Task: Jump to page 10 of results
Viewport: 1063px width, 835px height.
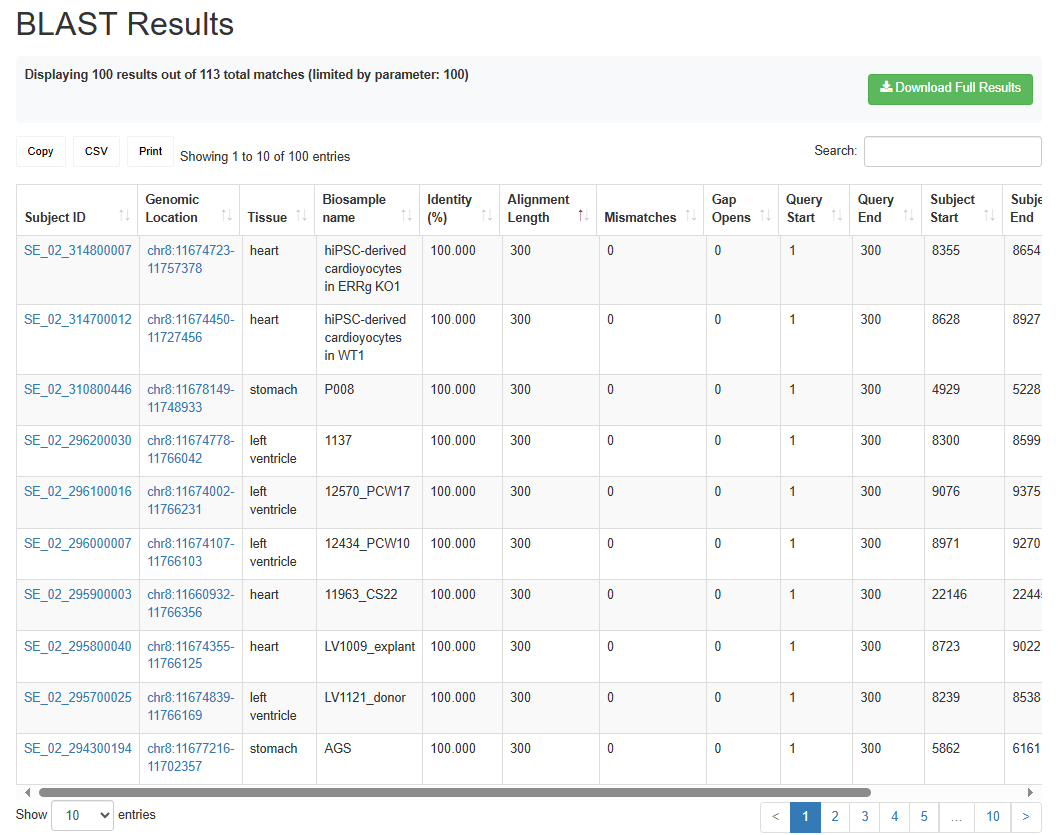Action: coord(993,817)
